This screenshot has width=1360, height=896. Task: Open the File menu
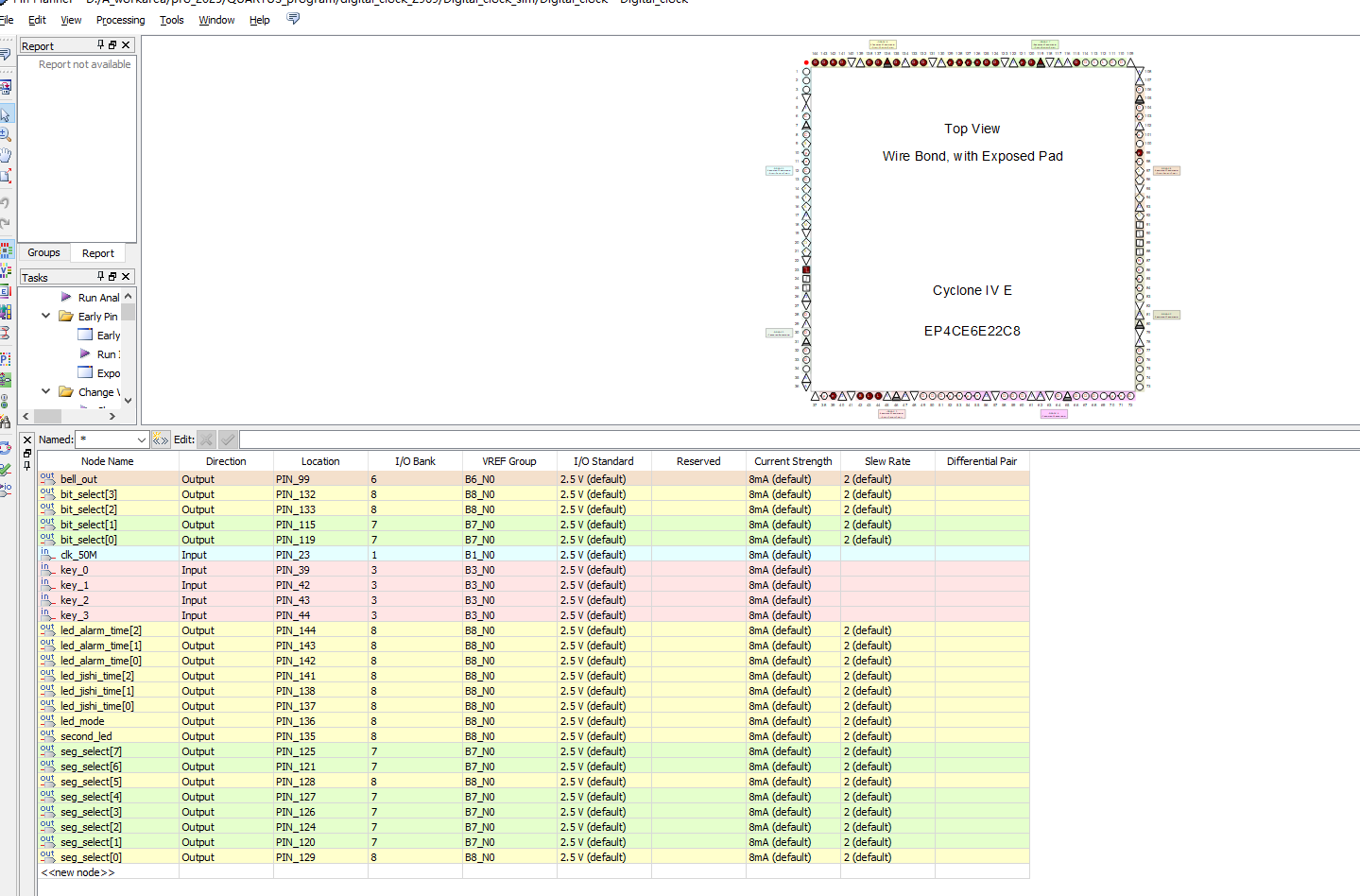(7, 20)
